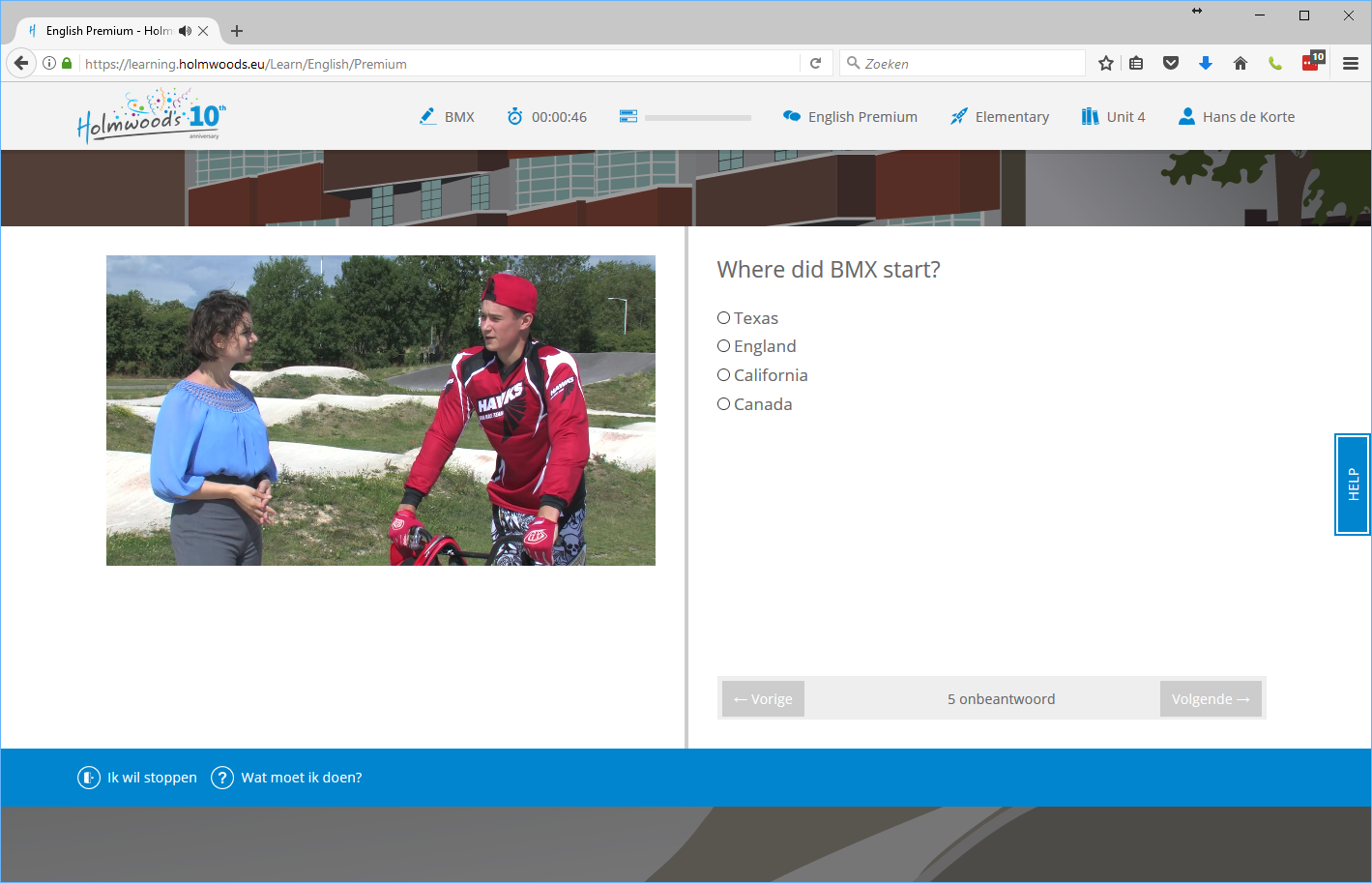The height and width of the screenshot is (883, 1372).
Task: Click the learning.holmwoods.eu address bar
Action: click(x=440, y=64)
